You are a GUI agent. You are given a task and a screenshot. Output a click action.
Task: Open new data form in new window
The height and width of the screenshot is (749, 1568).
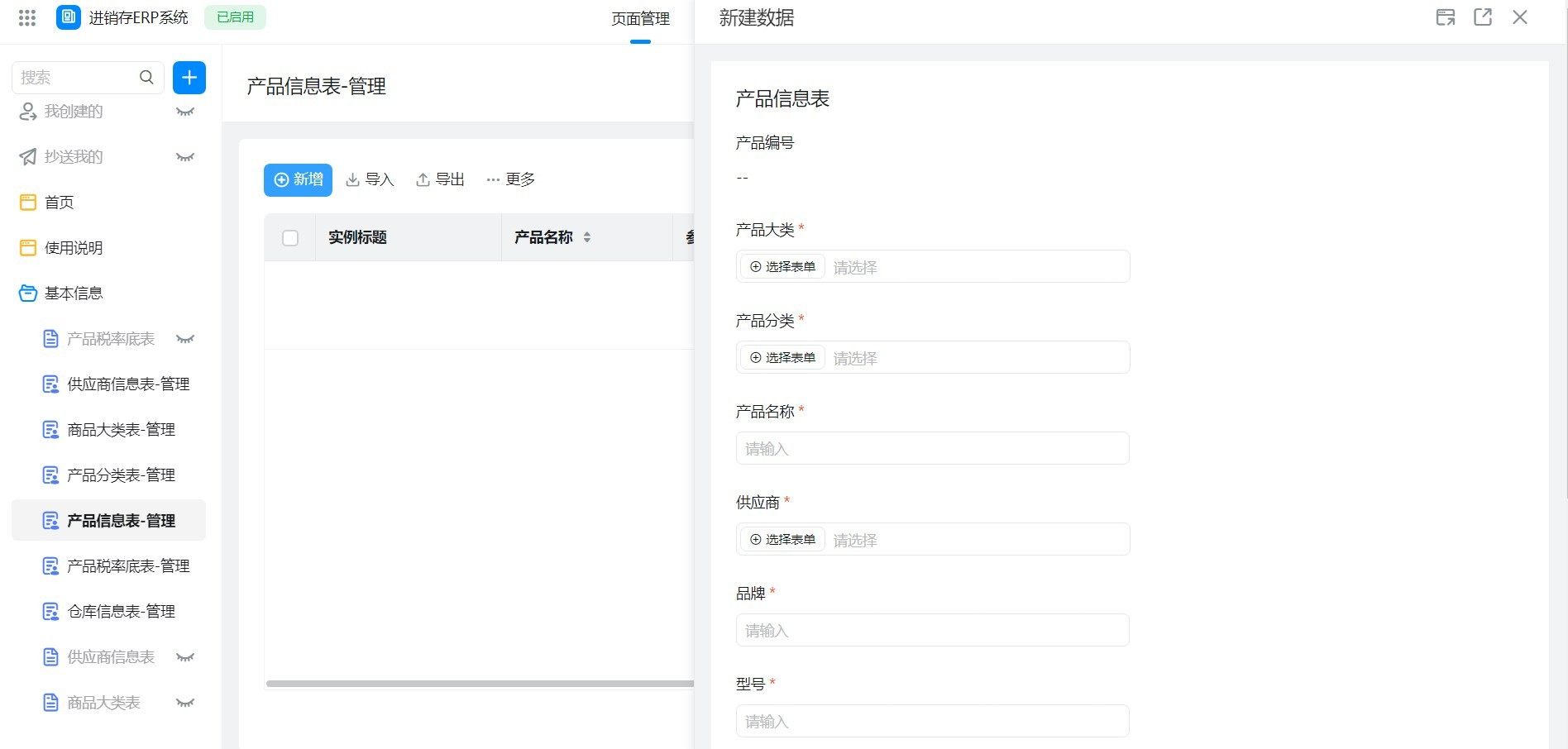pyautogui.click(x=1483, y=17)
